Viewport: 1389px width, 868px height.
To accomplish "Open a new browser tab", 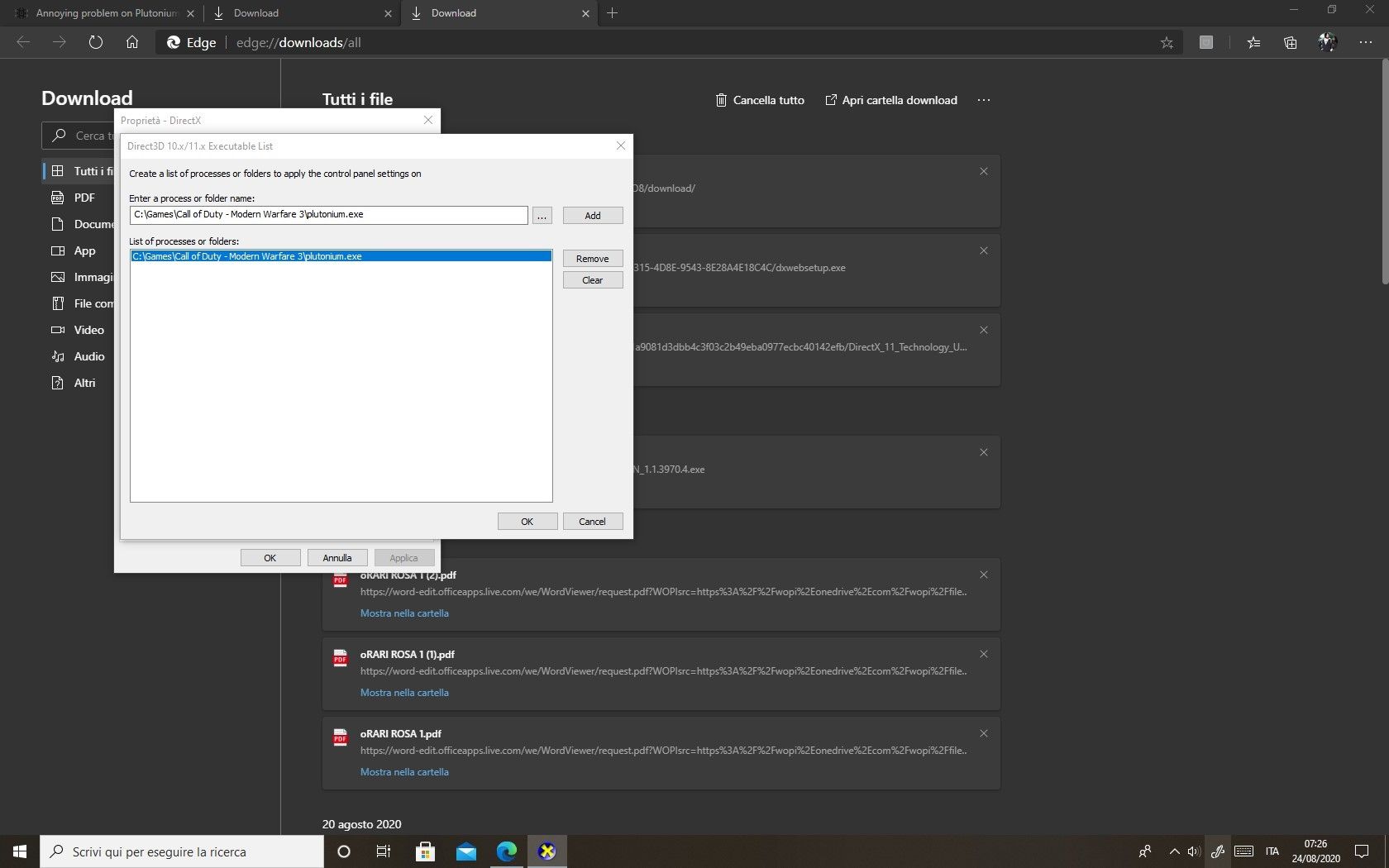I will pos(613,13).
